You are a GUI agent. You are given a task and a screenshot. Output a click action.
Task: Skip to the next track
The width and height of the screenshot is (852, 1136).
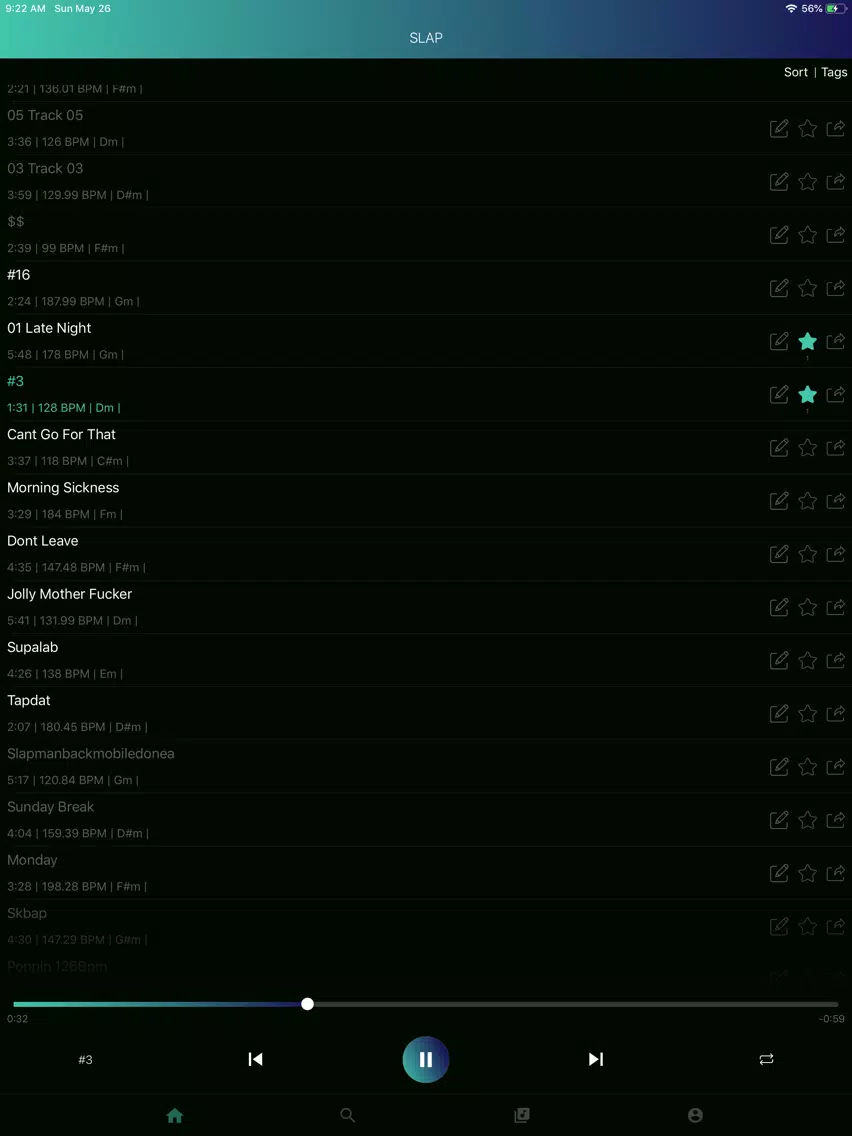pyautogui.click(x=596, y=1059)
